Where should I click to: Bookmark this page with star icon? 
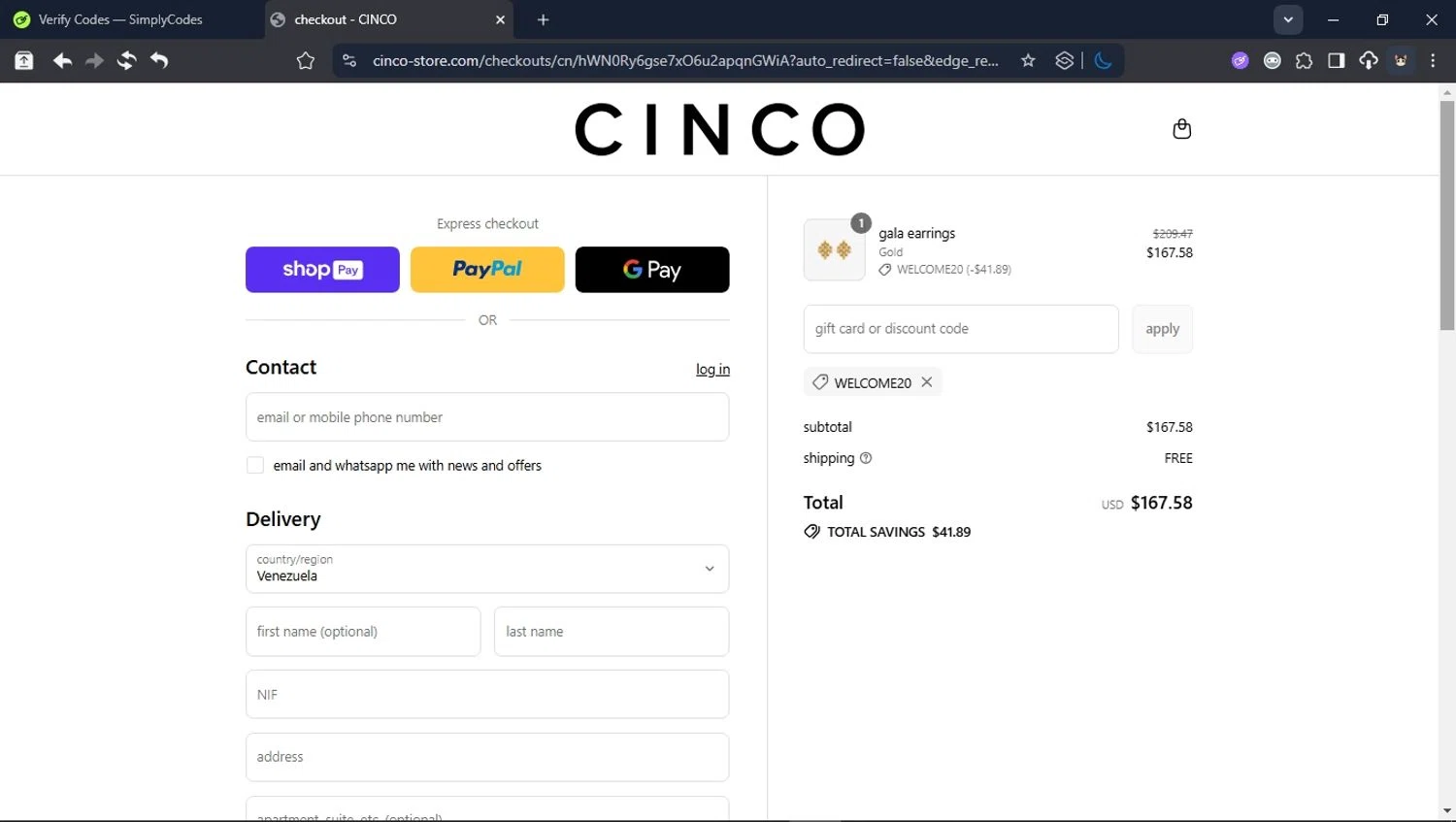coord(1028,61)
